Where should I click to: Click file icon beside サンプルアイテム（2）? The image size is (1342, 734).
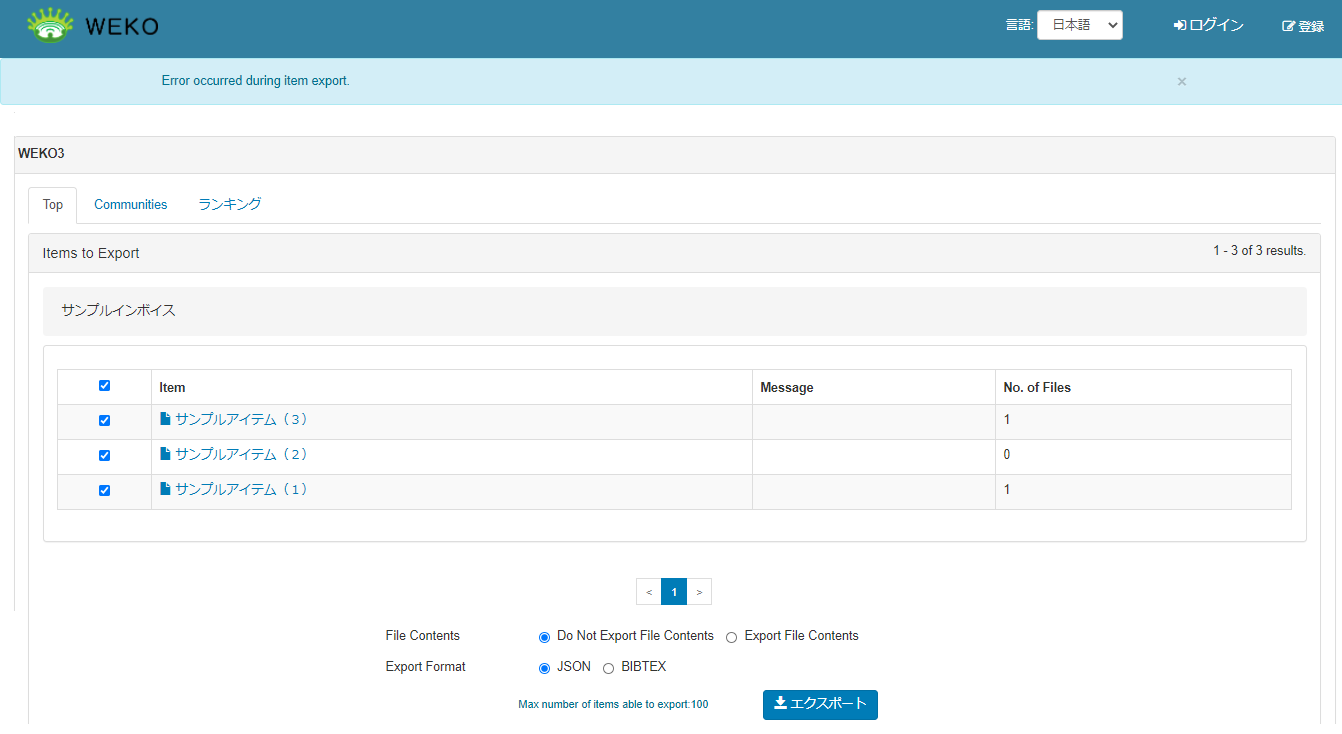pyautogui.click(x=166, y=454)
